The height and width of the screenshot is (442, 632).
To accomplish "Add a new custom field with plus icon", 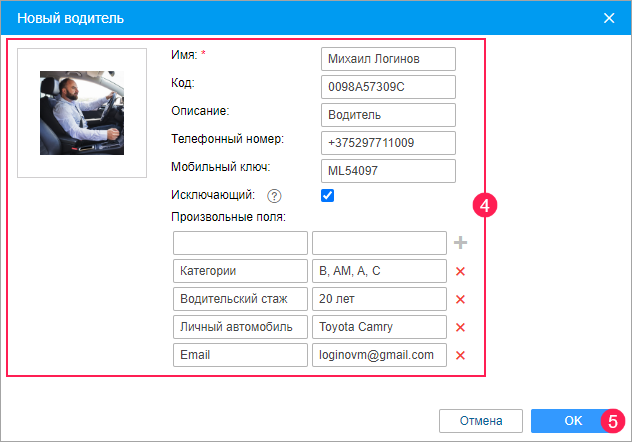I will pos(460,243).
